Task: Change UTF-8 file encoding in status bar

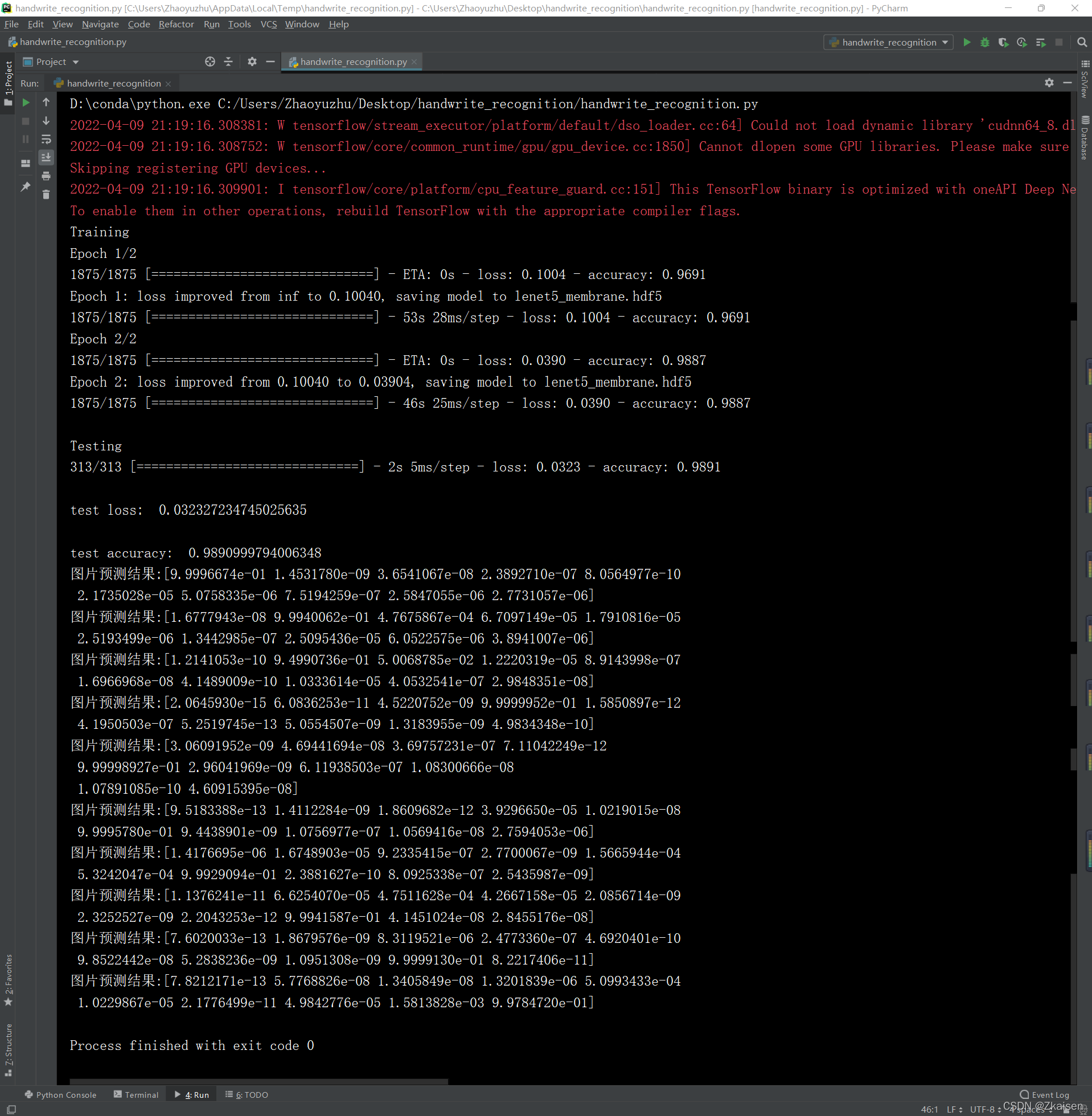Action: pyautogui.click(x=986, y=1110)
